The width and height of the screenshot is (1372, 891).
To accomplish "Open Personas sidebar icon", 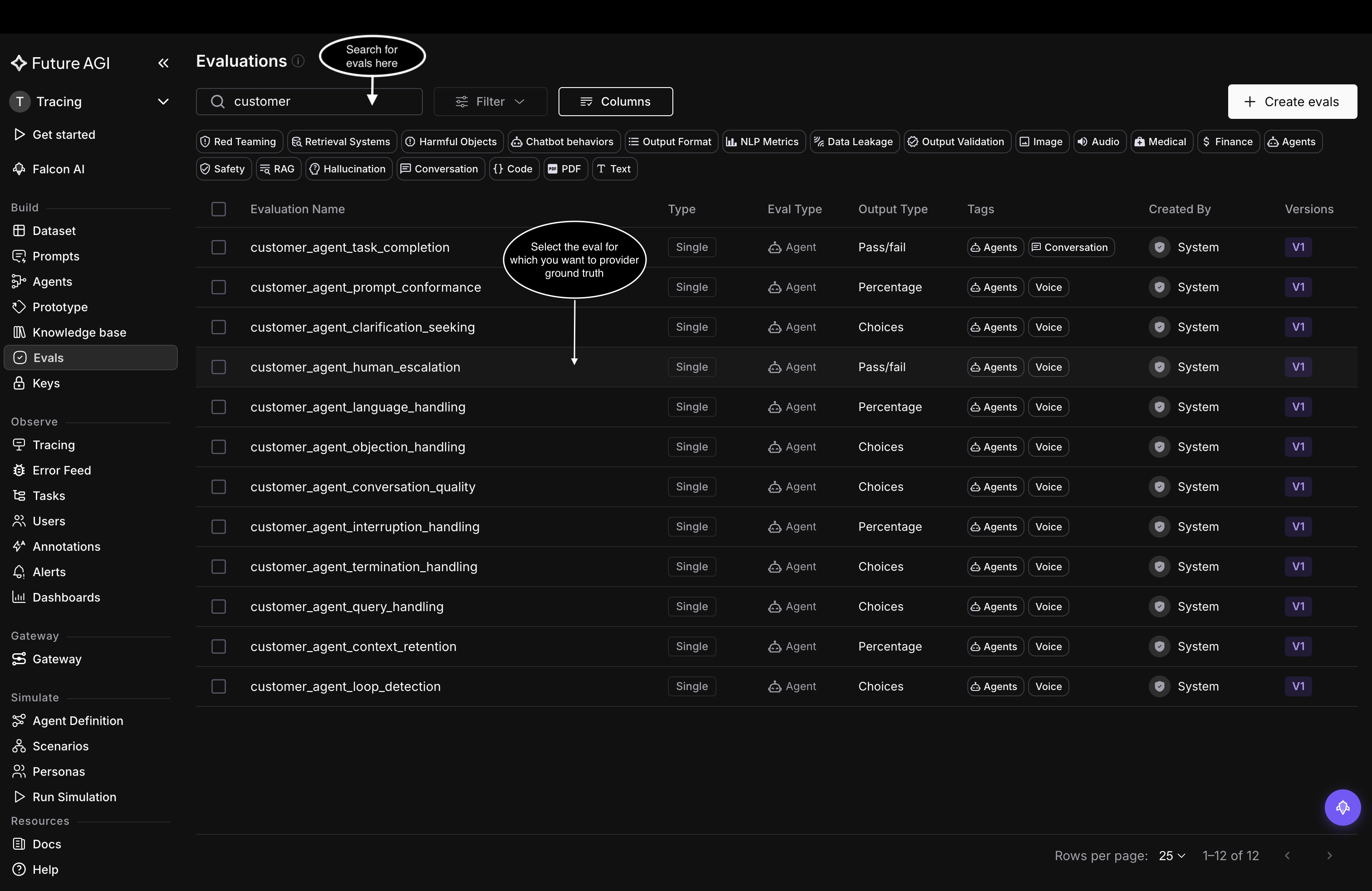I will [19, 771].
